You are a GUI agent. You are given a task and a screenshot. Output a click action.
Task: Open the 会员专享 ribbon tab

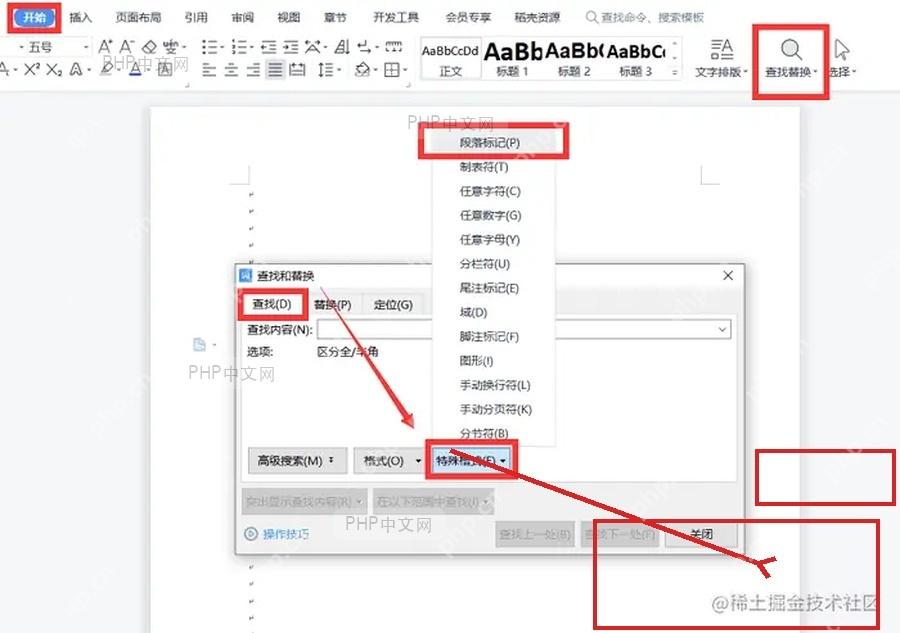coord(468,17)
